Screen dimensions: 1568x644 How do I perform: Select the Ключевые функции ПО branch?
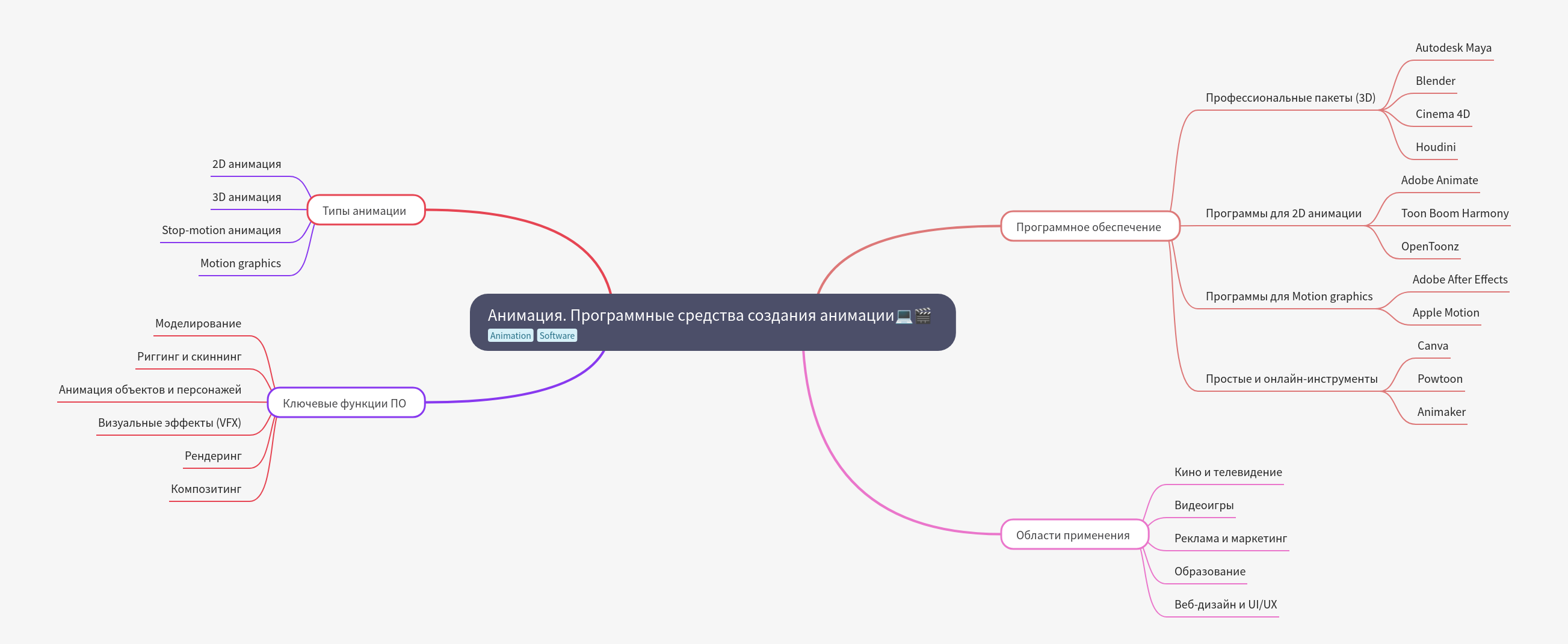pyautogui.click(x=345, y=402)
